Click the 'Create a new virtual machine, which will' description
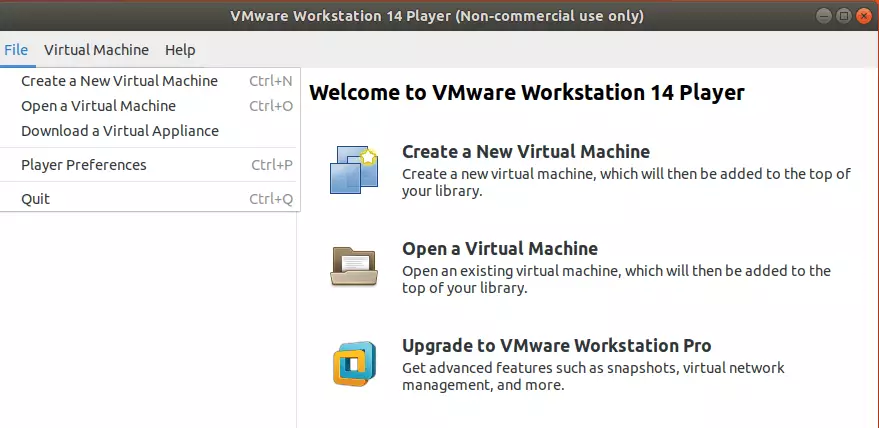The image size is (879, 428). click(626, 182)
